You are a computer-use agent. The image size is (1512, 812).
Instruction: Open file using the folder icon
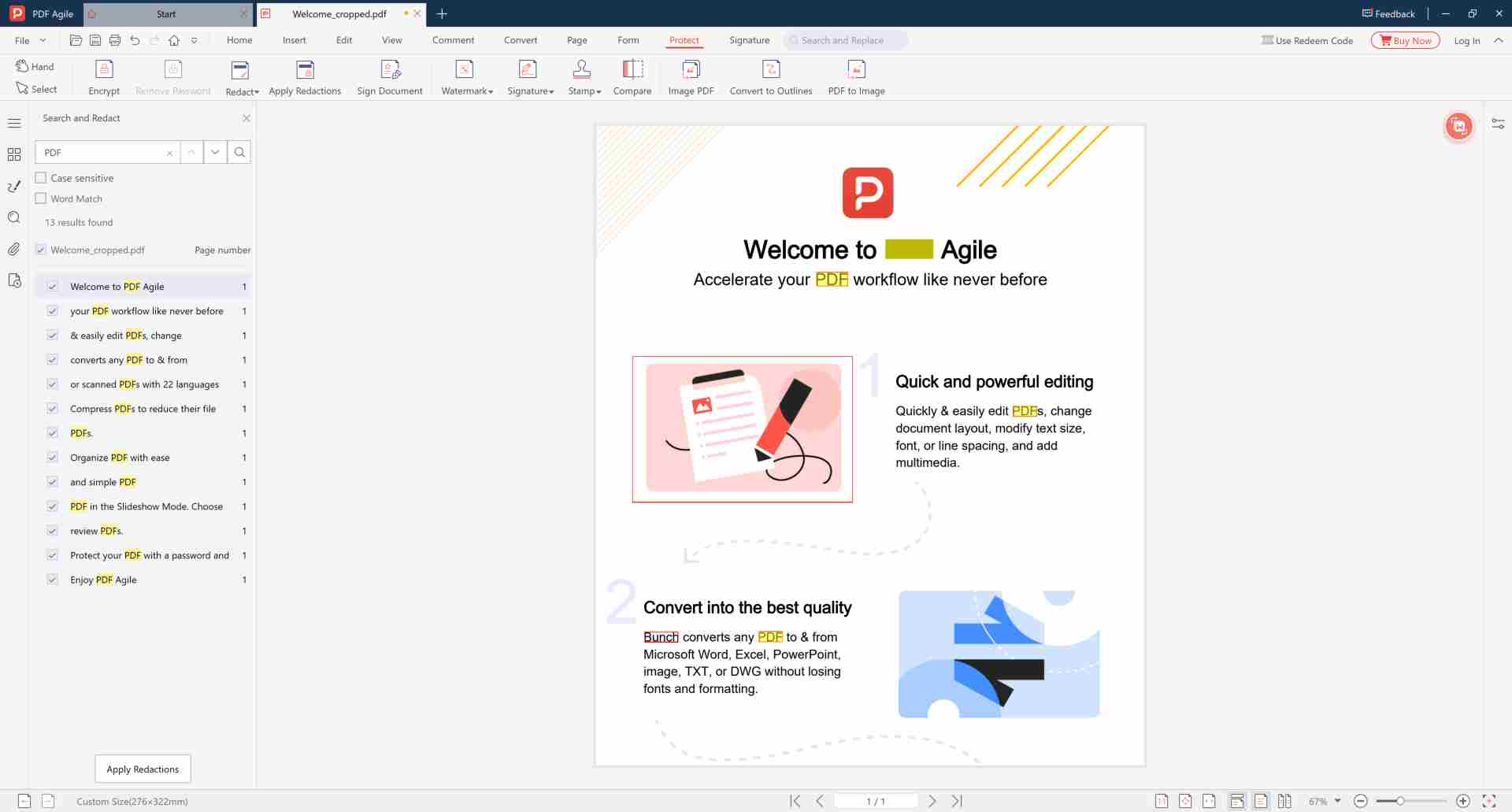click(76, 40)
